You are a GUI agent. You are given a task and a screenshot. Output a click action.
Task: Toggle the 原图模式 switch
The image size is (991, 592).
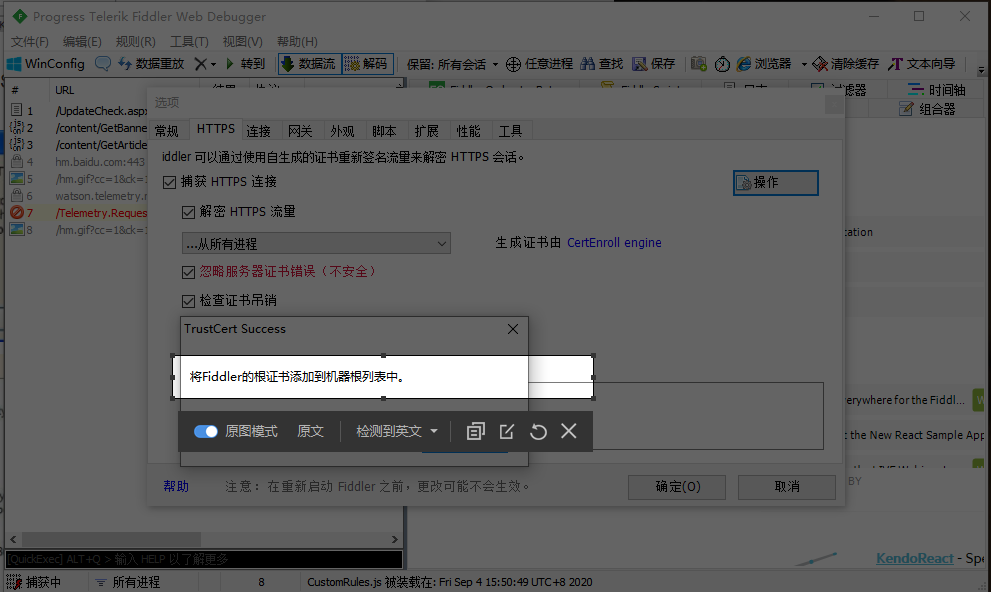[x=205, y=431]
